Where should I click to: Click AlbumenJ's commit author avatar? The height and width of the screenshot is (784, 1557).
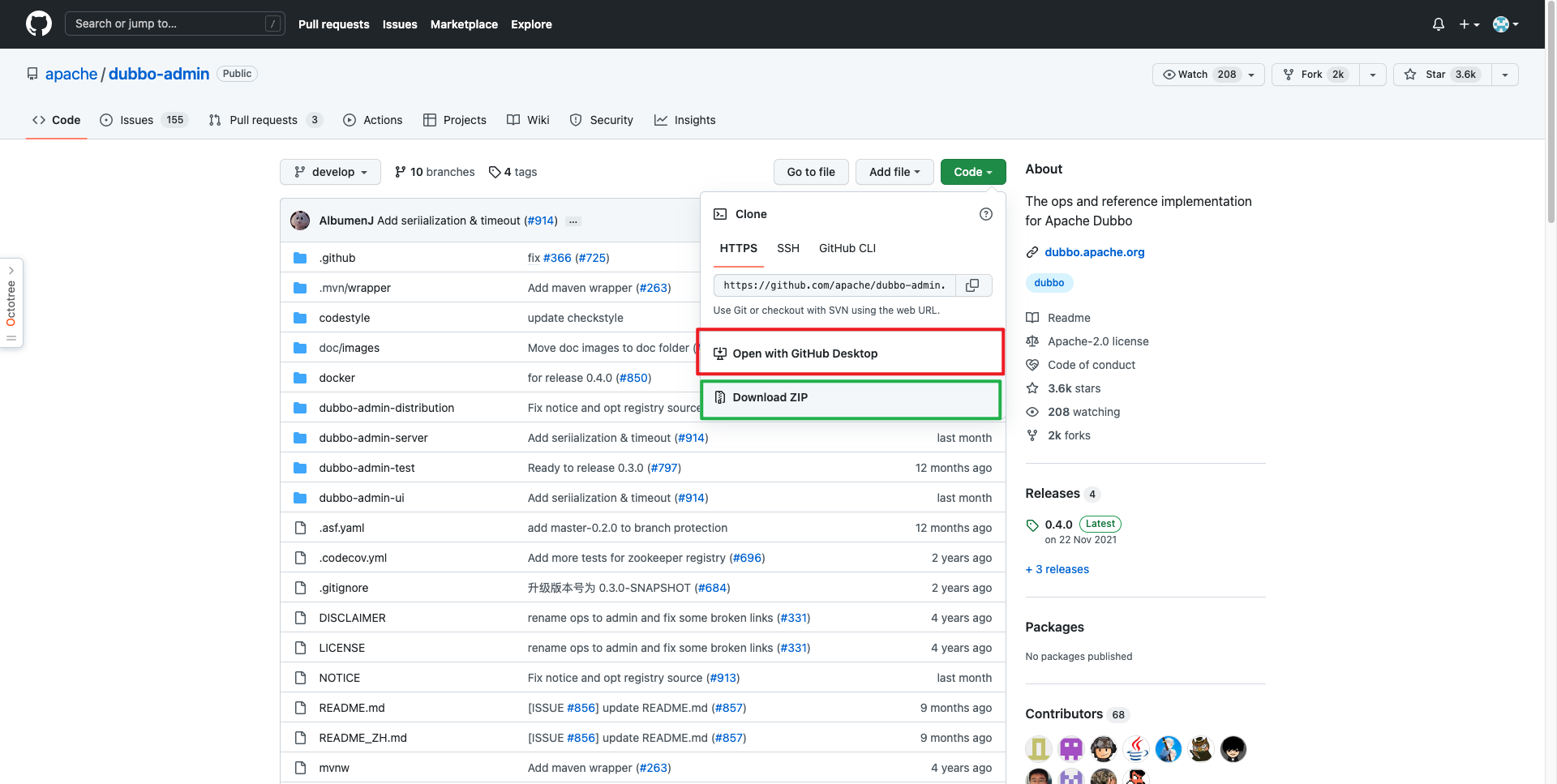click(300, 221)
